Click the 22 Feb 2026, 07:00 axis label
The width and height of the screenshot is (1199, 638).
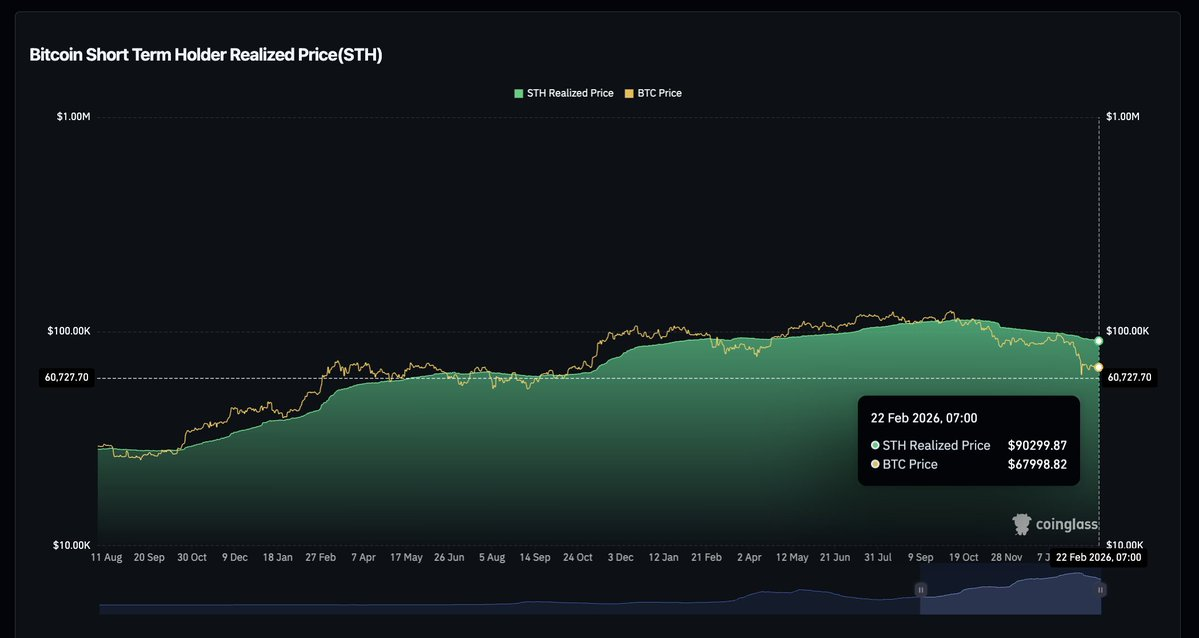coord(1096,557)
